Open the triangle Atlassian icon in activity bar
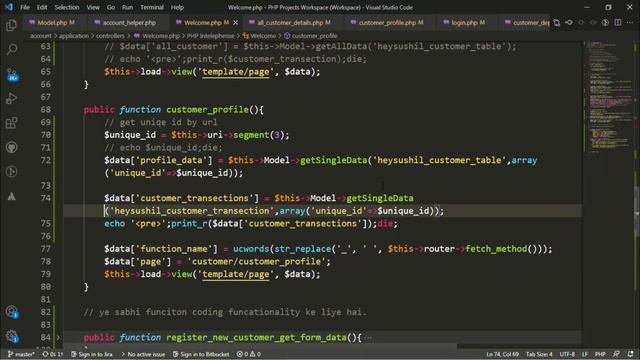The image size is (640, 360). point(11,196)
